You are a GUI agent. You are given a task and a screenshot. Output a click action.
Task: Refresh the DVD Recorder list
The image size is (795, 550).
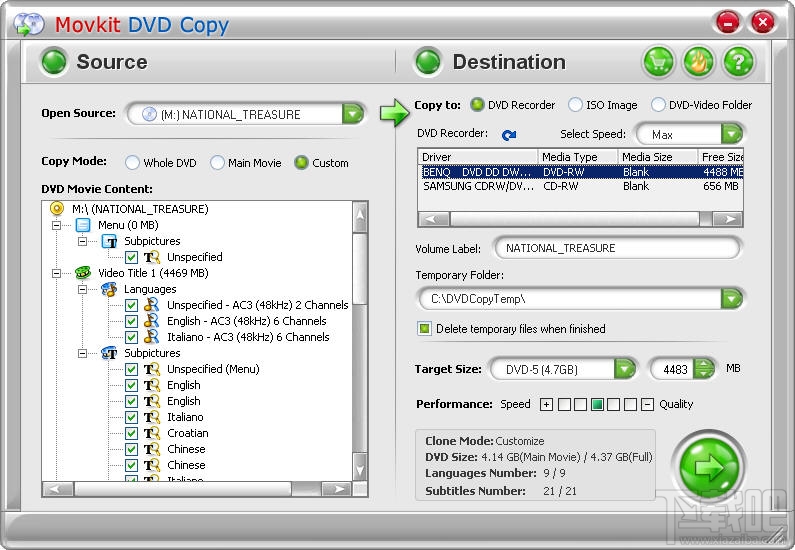coord(509,135)
